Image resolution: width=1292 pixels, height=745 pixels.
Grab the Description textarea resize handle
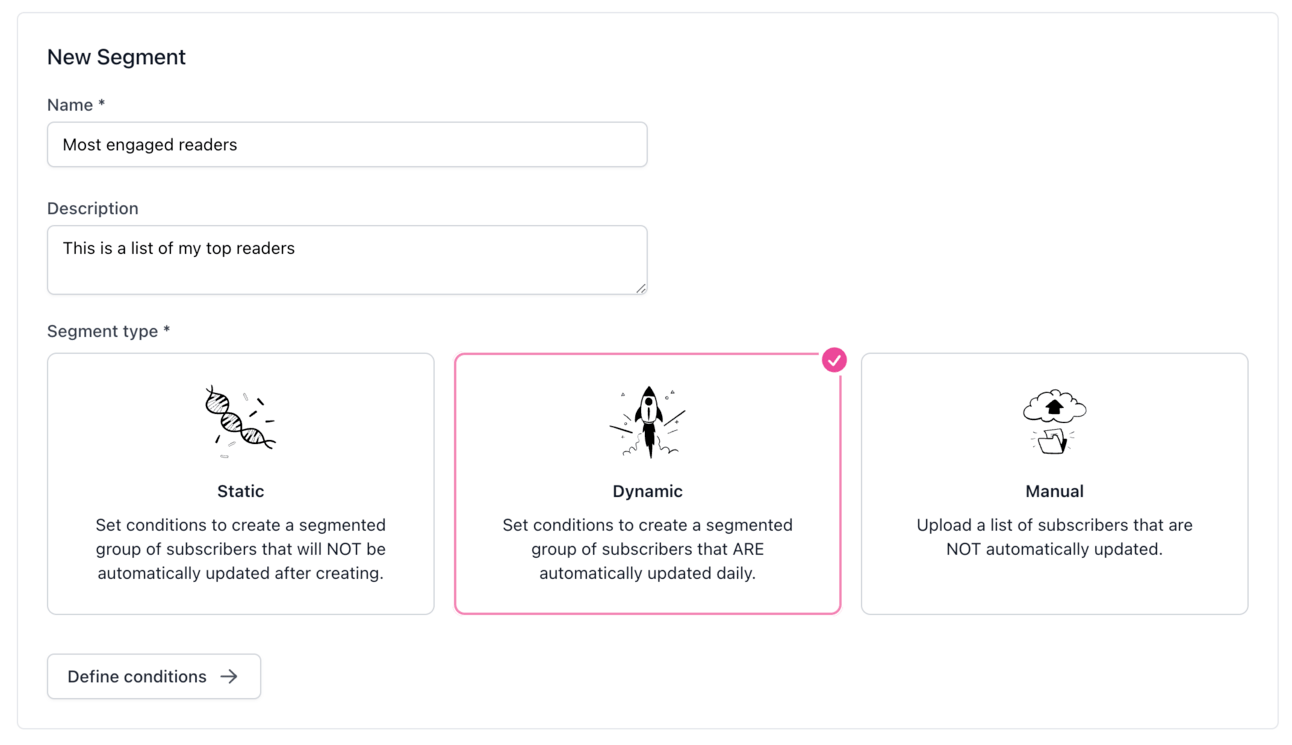click(641, 288)
